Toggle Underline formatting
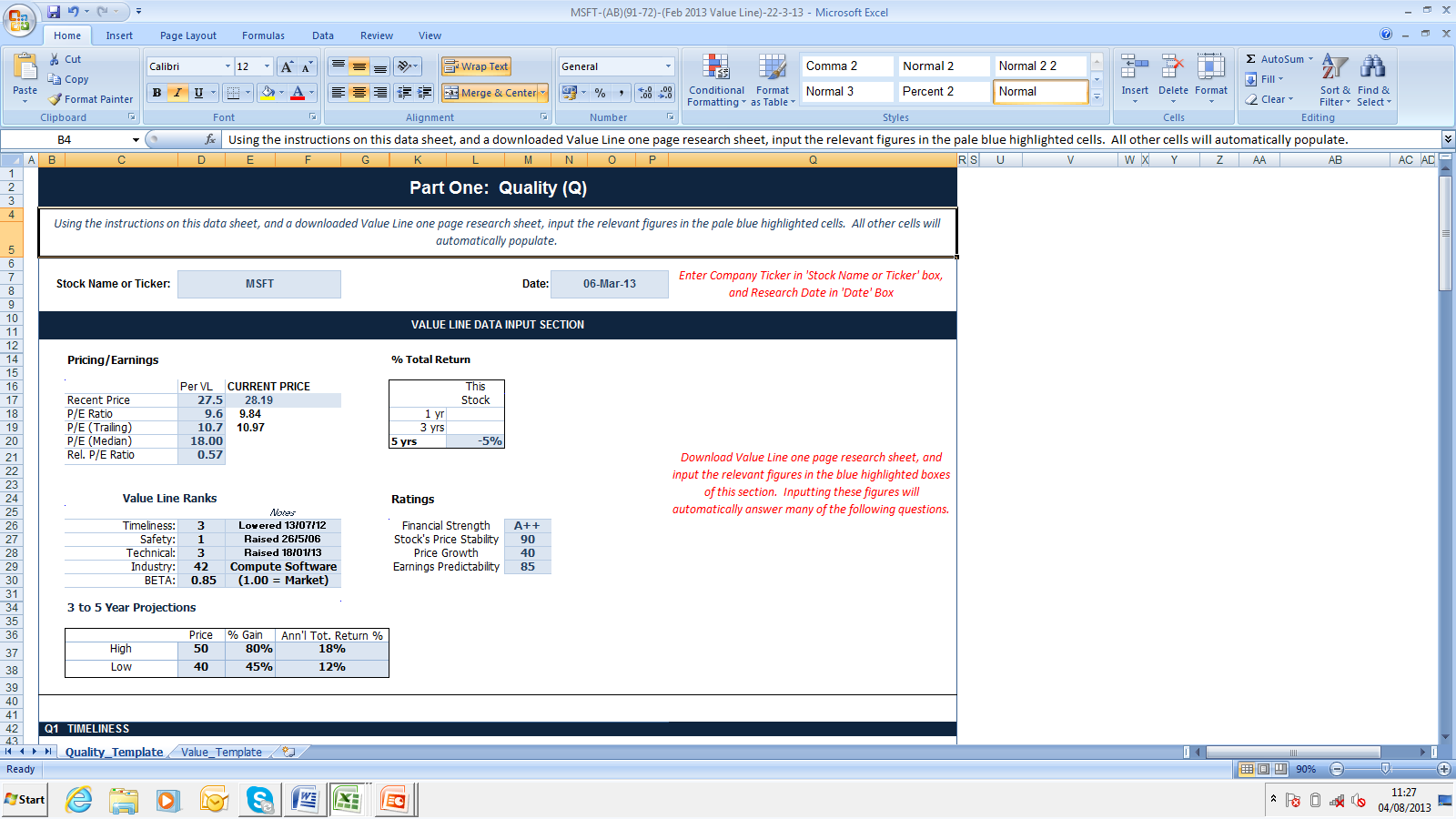Image resolution: width=1456 pixels, height=819 pixels. click(198, 93)
